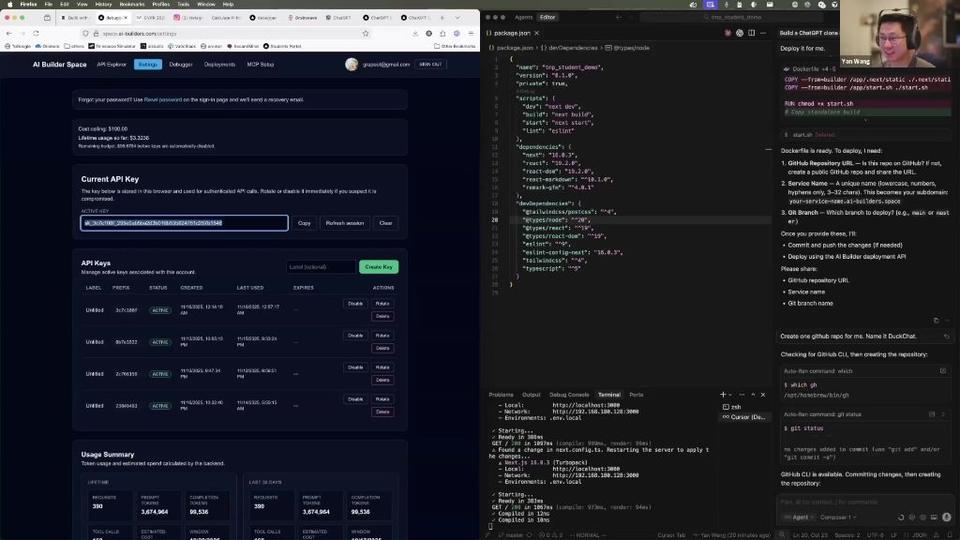The height and width of the screenshot is (540, 960).
Task: Split the Cursor editor view
Action: (x=751, y=33)
